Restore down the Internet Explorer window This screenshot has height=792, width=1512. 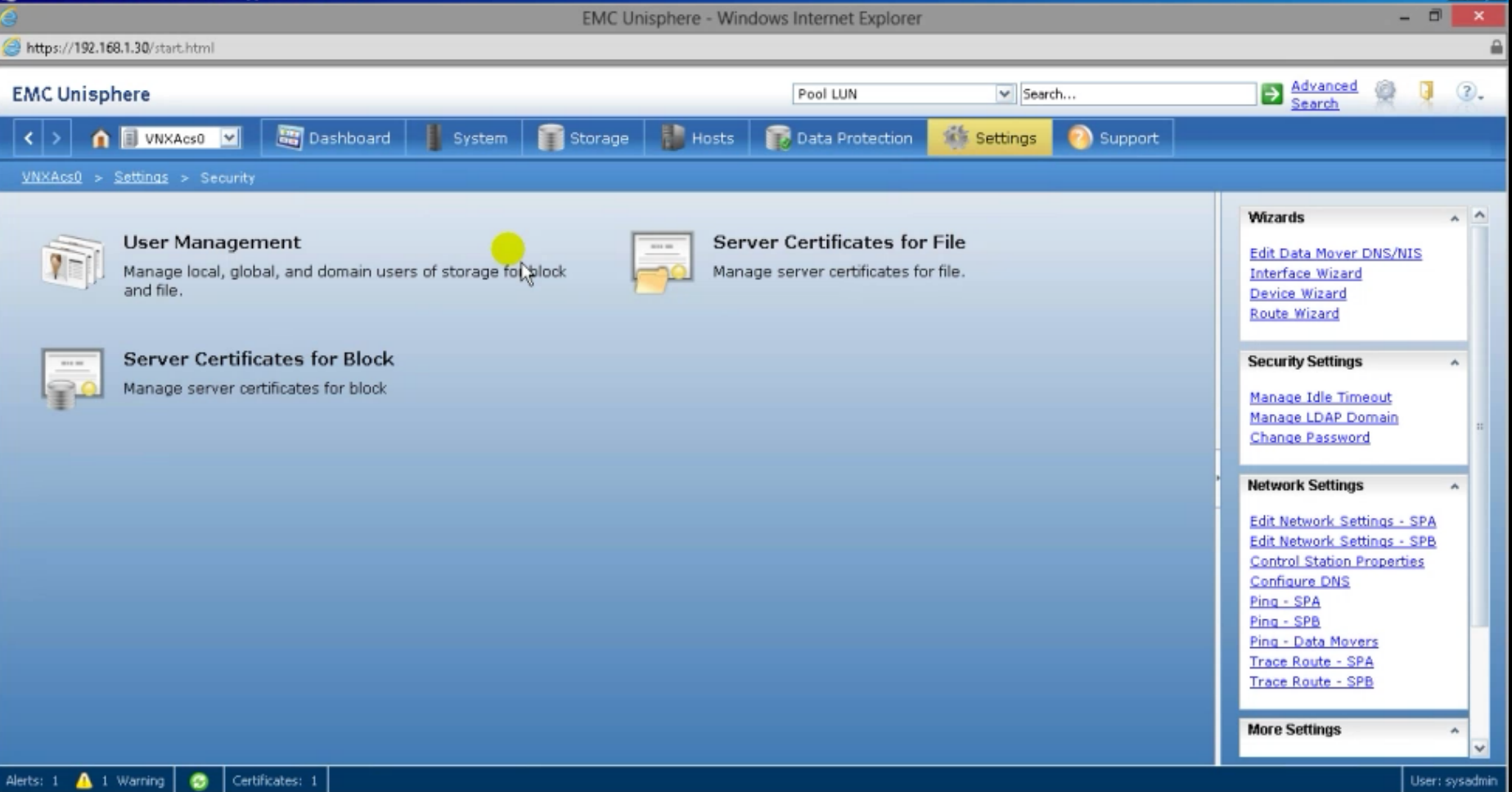[x=1435, y=17]
